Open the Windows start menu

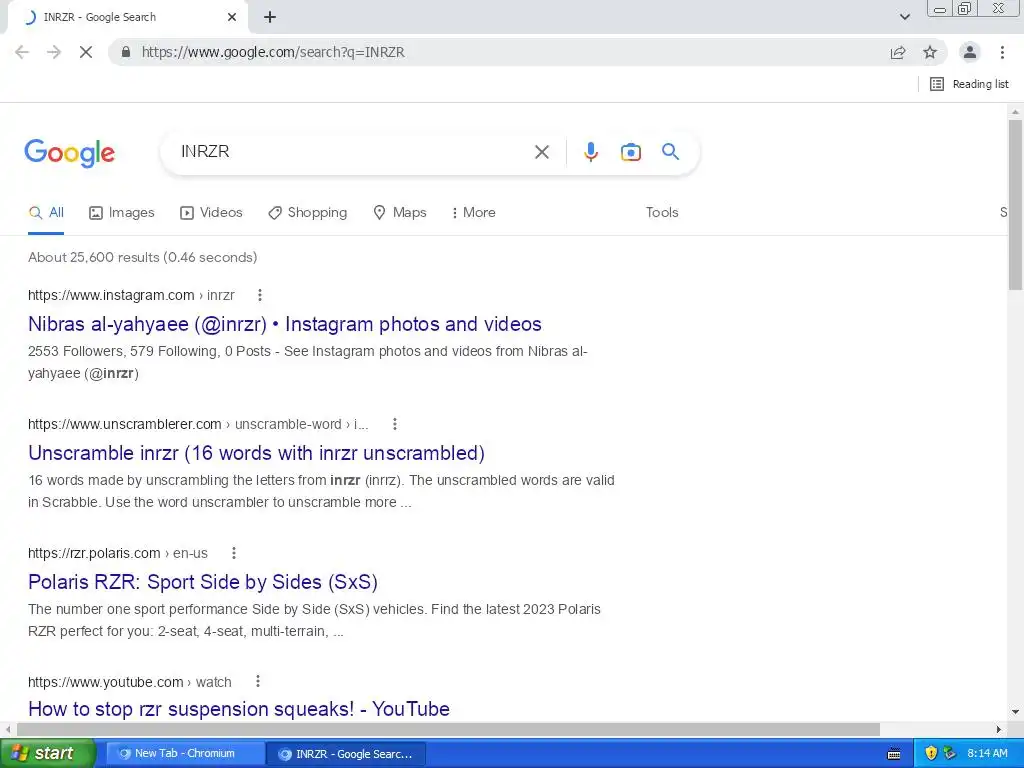tap(47, 754)
